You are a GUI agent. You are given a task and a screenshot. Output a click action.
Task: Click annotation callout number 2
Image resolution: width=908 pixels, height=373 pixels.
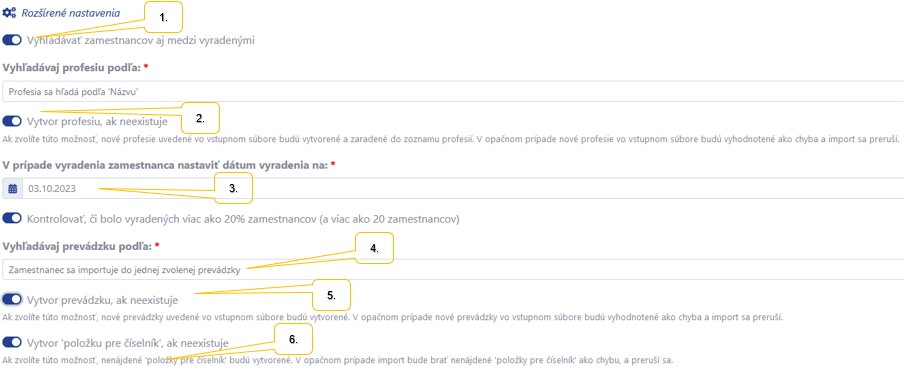click(201, 118)
